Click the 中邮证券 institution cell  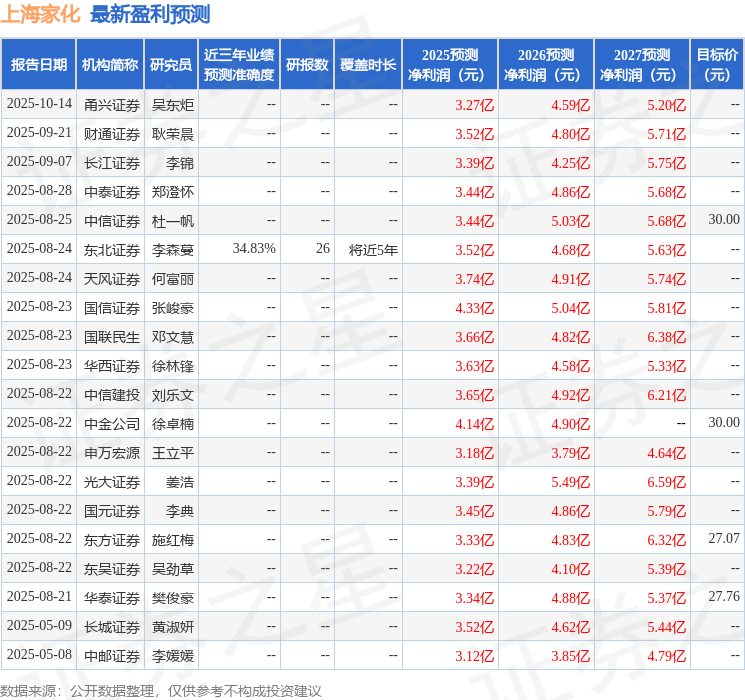tap(112, 656)
